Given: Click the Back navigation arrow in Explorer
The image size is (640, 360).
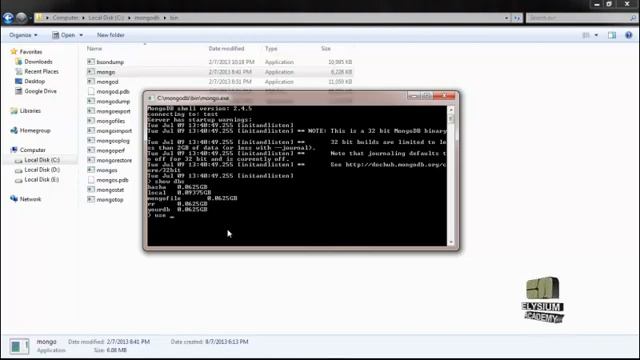Looking at the screenshot, I should tap(8, 18).
